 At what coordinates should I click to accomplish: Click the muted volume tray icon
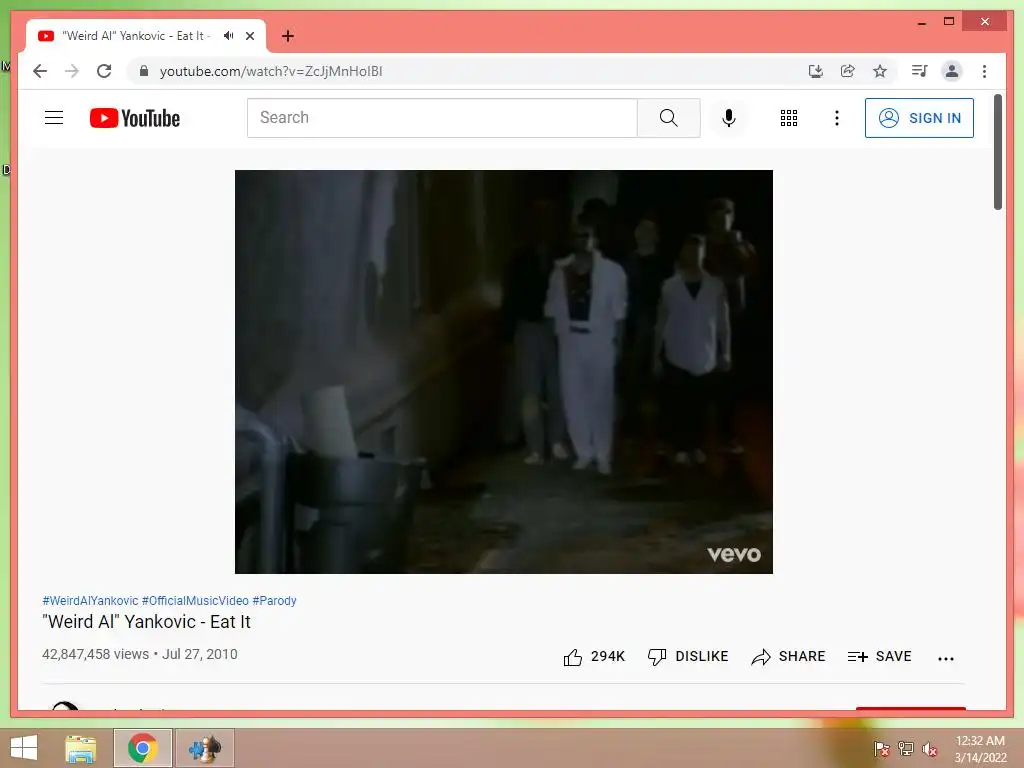930,749
